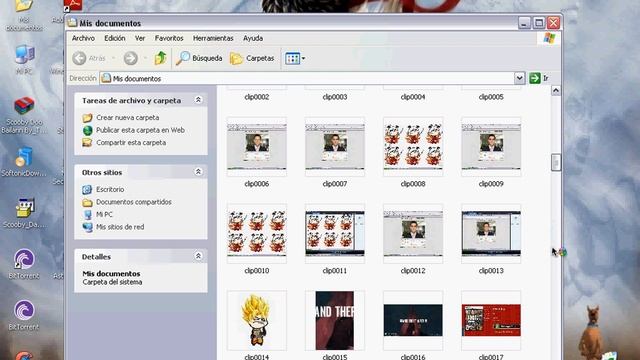This screenshot has height=360, width=640.
Task: Open the Forward button history dropdown arrow
Action: pyautogui.click(x=145, y=58)
